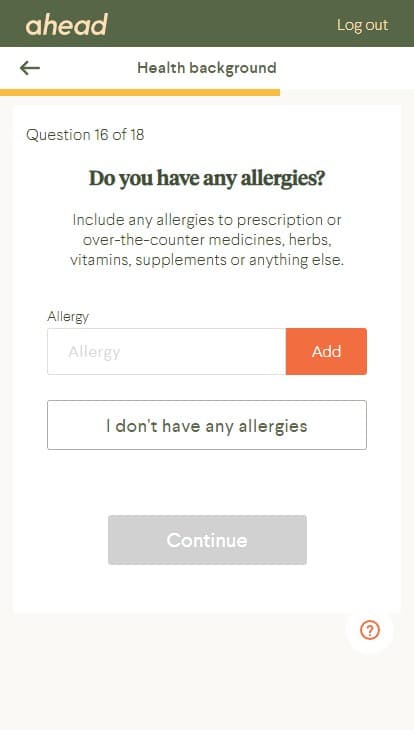Click the orange Add button
Image resolution: width=414 pixels, height=736 pixels.
pos(326,352)
